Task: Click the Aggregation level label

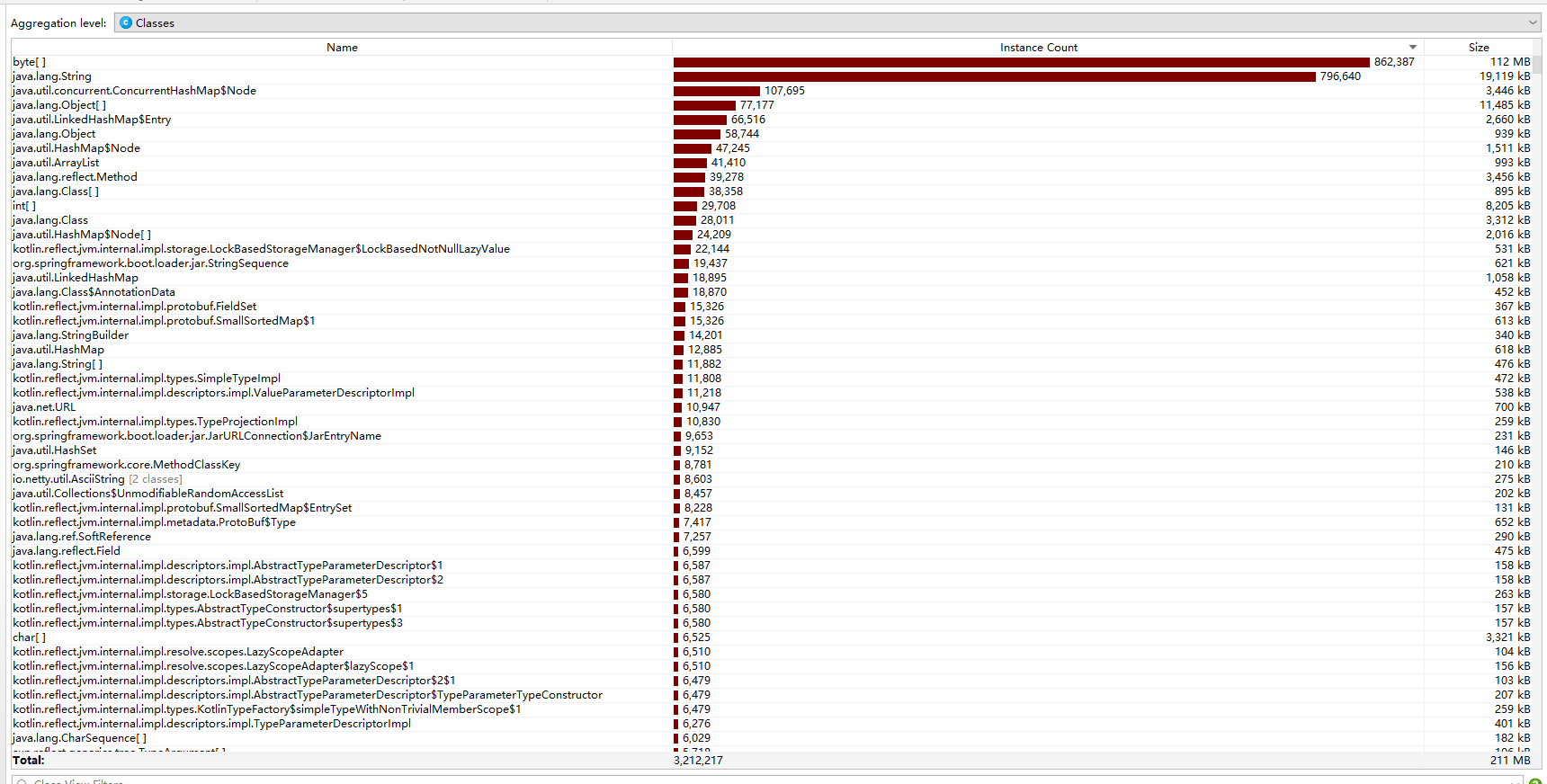Action: (58, 23)
